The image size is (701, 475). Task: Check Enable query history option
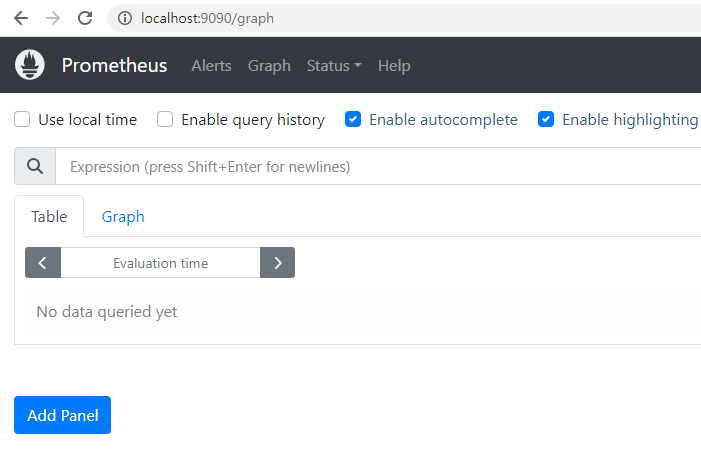point(165,120)
